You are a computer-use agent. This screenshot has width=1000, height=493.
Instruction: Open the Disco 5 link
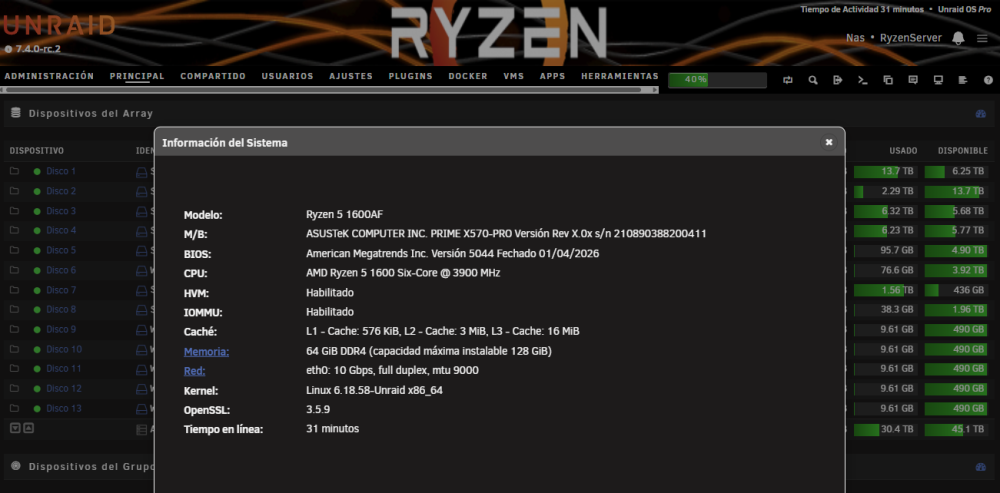point(61,250)
